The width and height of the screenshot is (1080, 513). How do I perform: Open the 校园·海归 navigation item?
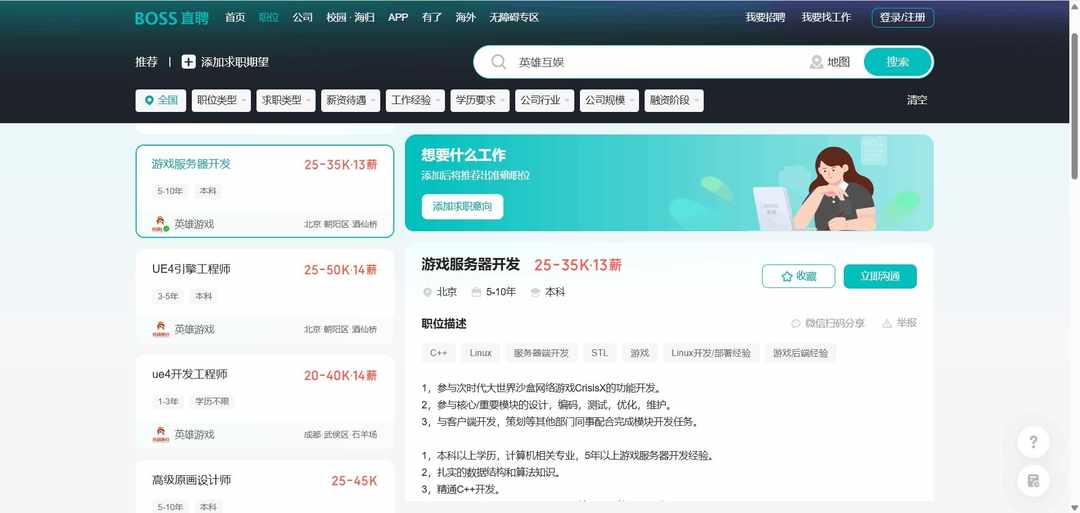[350, 18]
